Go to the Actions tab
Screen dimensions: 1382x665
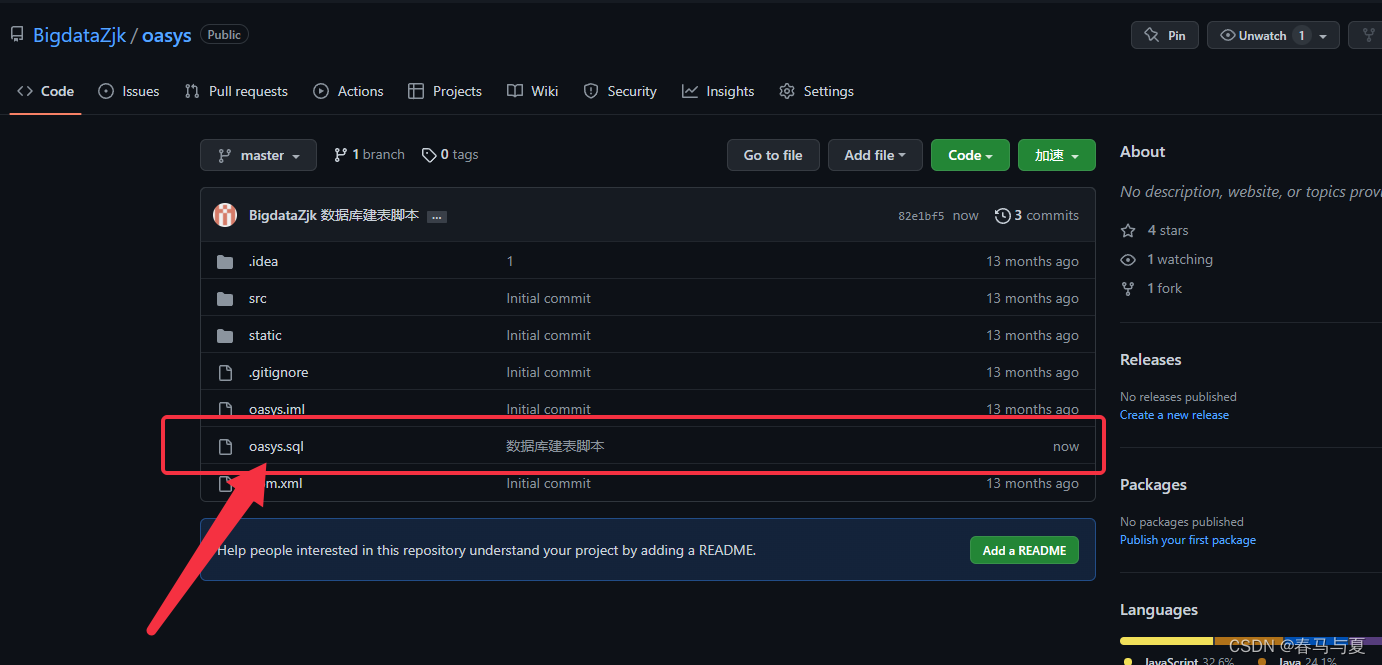point(348,91)
